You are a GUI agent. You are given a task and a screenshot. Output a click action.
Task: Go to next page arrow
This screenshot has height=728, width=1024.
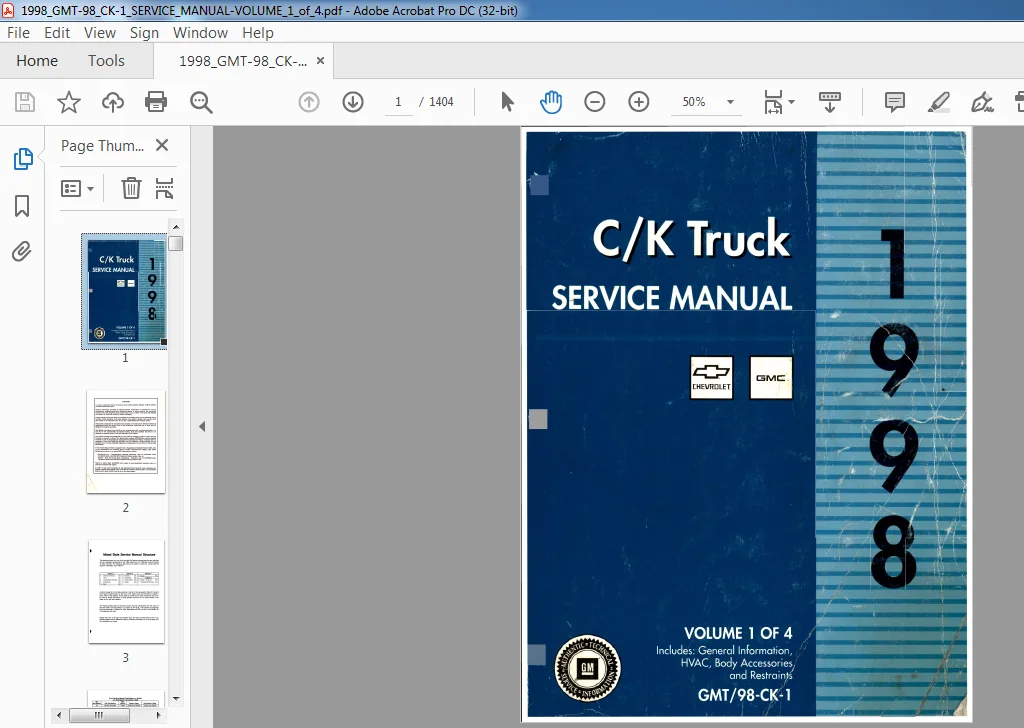click(353, 102)
